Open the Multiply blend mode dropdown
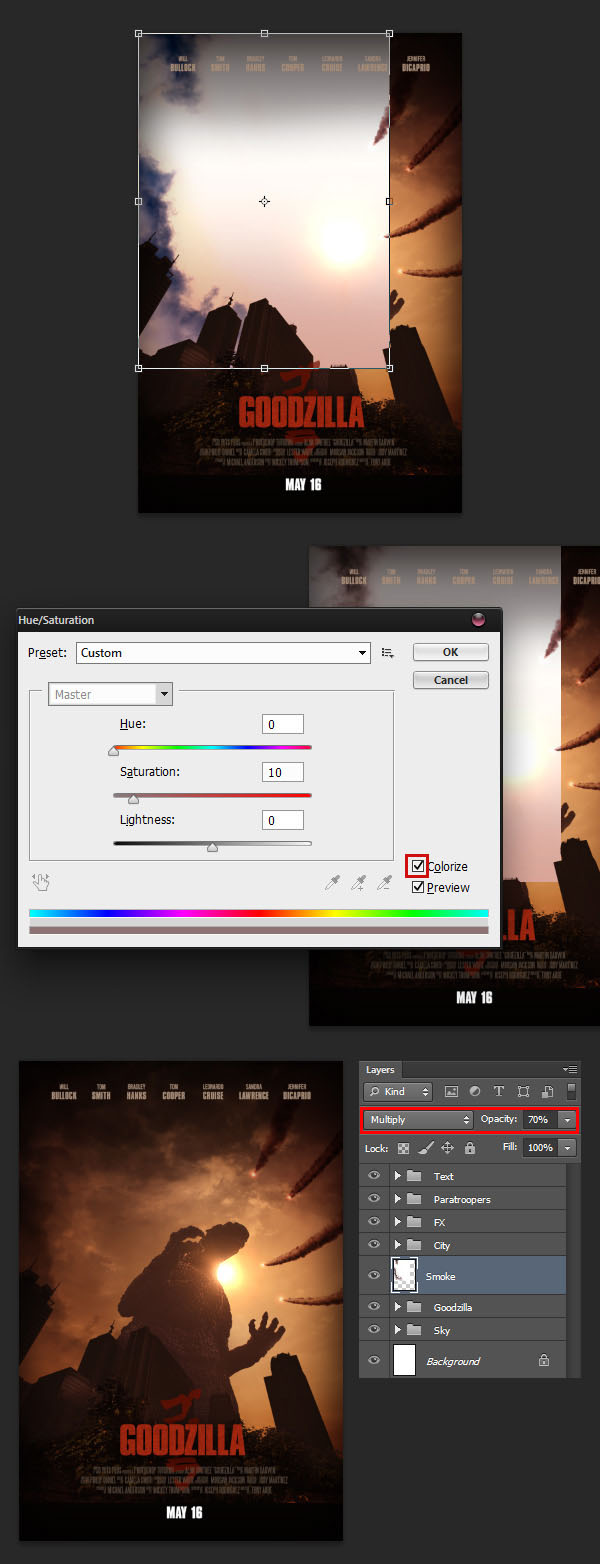The image size is (600, 1564). click(x=418, y=1120)
